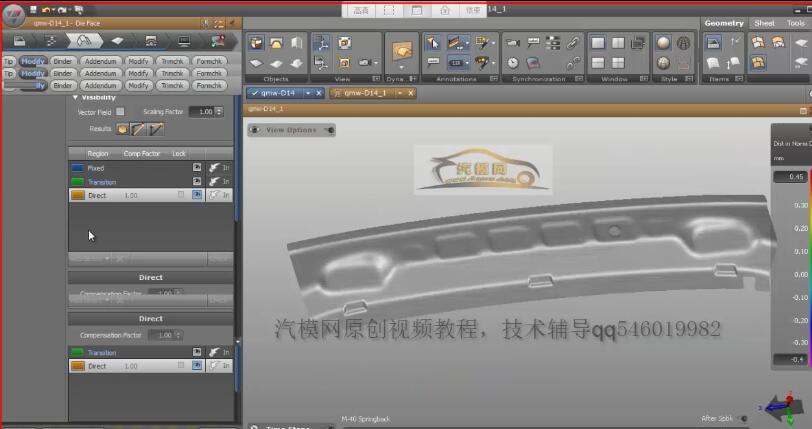
Task: Click the clock icon in Synchronization group
Action: pos(512,62)
